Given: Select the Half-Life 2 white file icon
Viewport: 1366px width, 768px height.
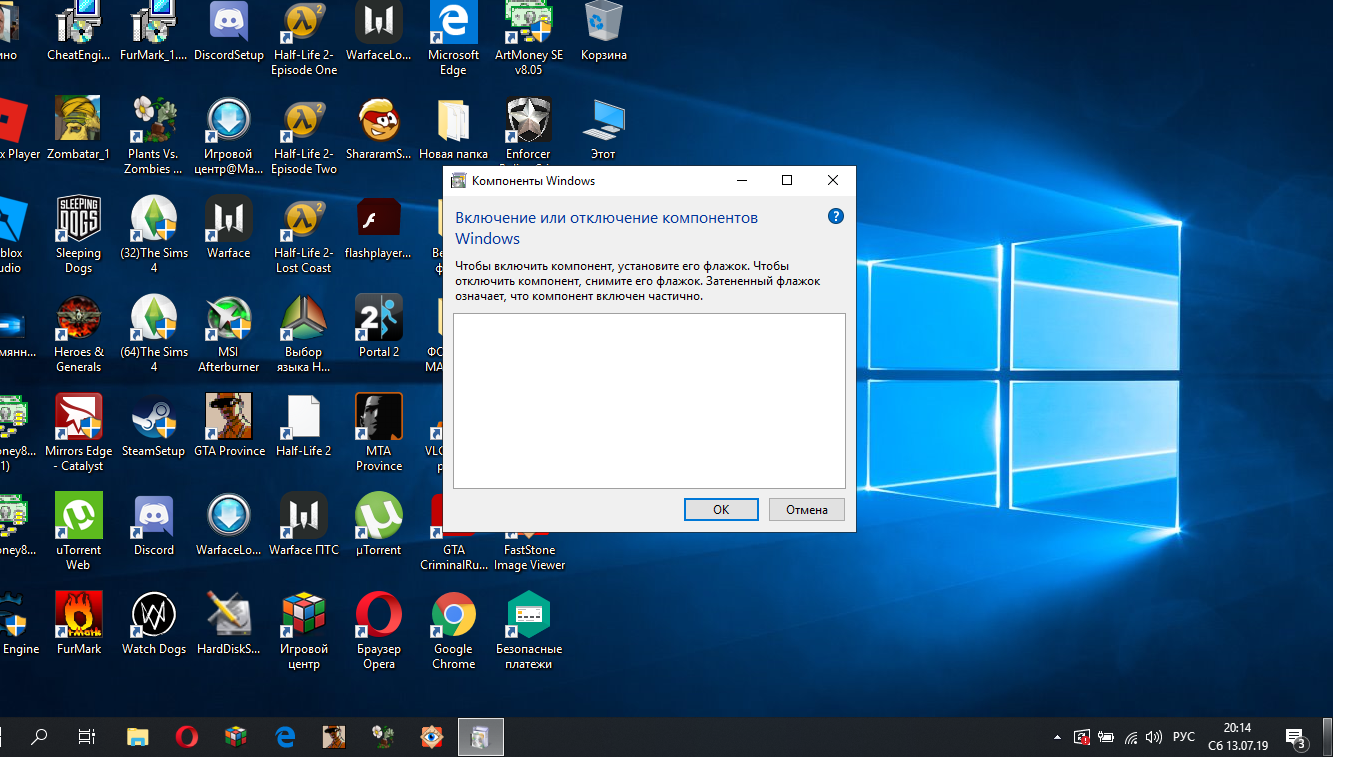Looking at the screenshot, I should (304, 426).
